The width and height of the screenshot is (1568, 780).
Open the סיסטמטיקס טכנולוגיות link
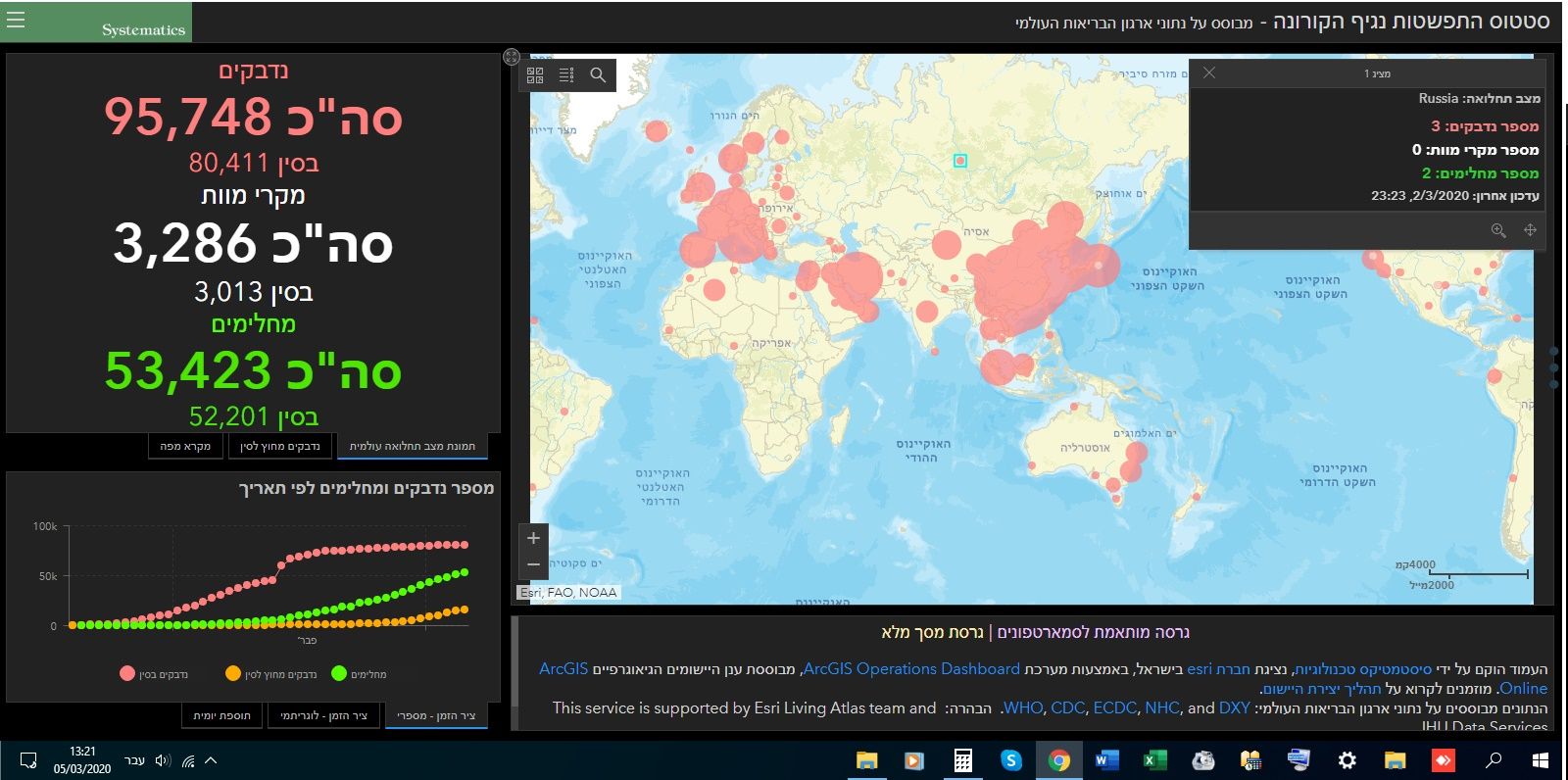pyautogui.click(x=1364, y=669)
